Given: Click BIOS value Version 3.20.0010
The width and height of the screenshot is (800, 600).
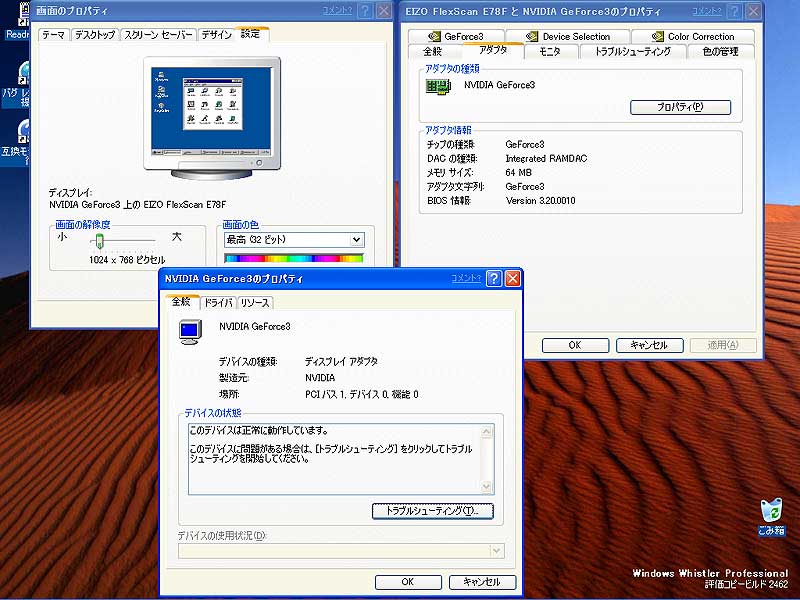Looking at the screenshot, I should click(x=540, y=201).
